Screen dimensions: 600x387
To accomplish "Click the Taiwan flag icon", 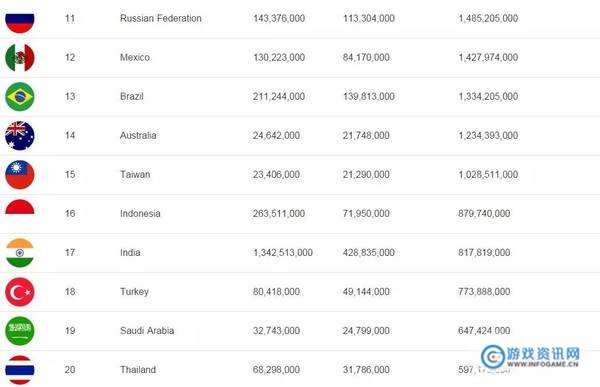I will point(20,175).
